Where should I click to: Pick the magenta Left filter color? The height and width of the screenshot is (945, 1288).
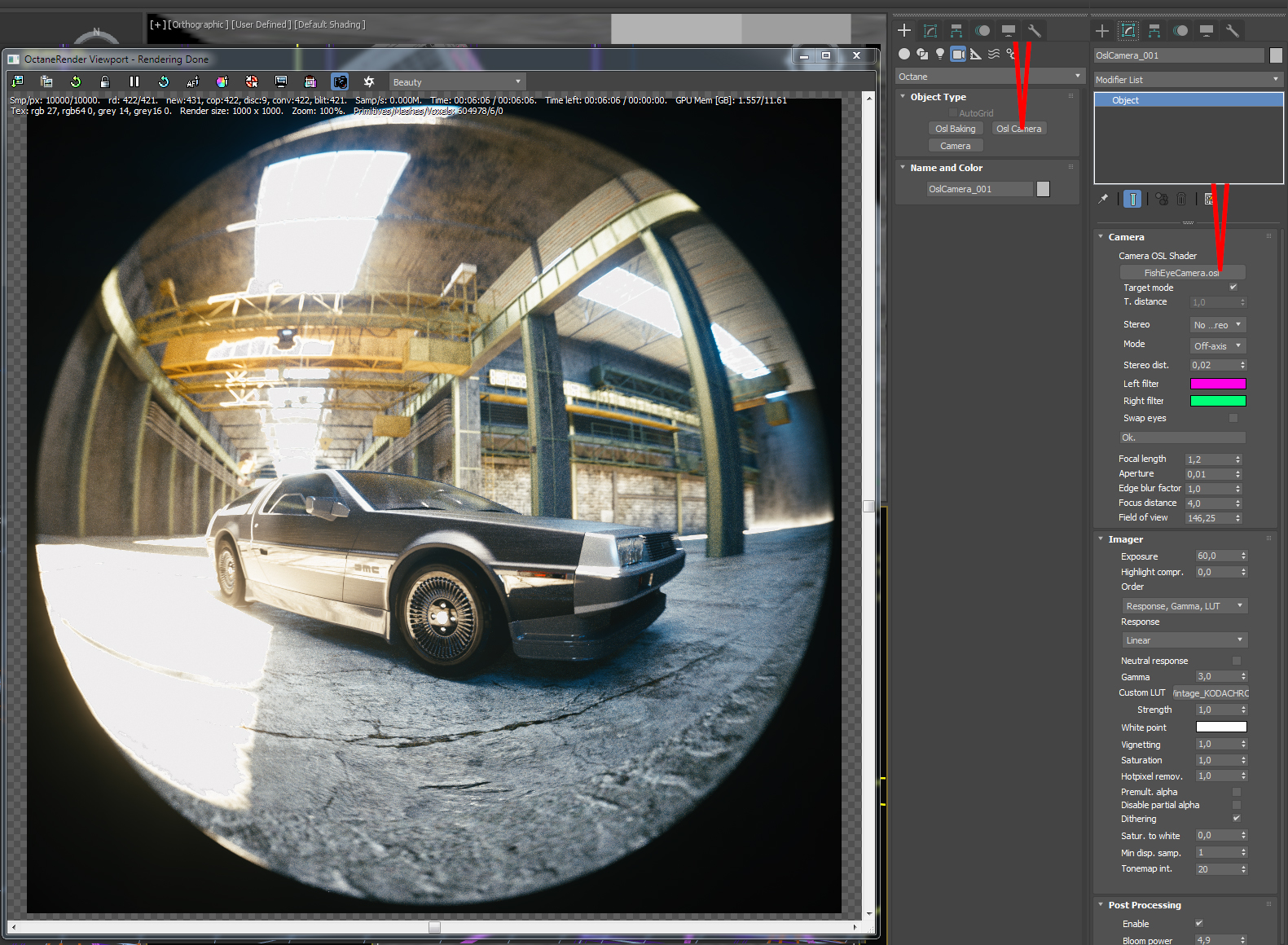pyautogui.click(x=1218, y=384)
